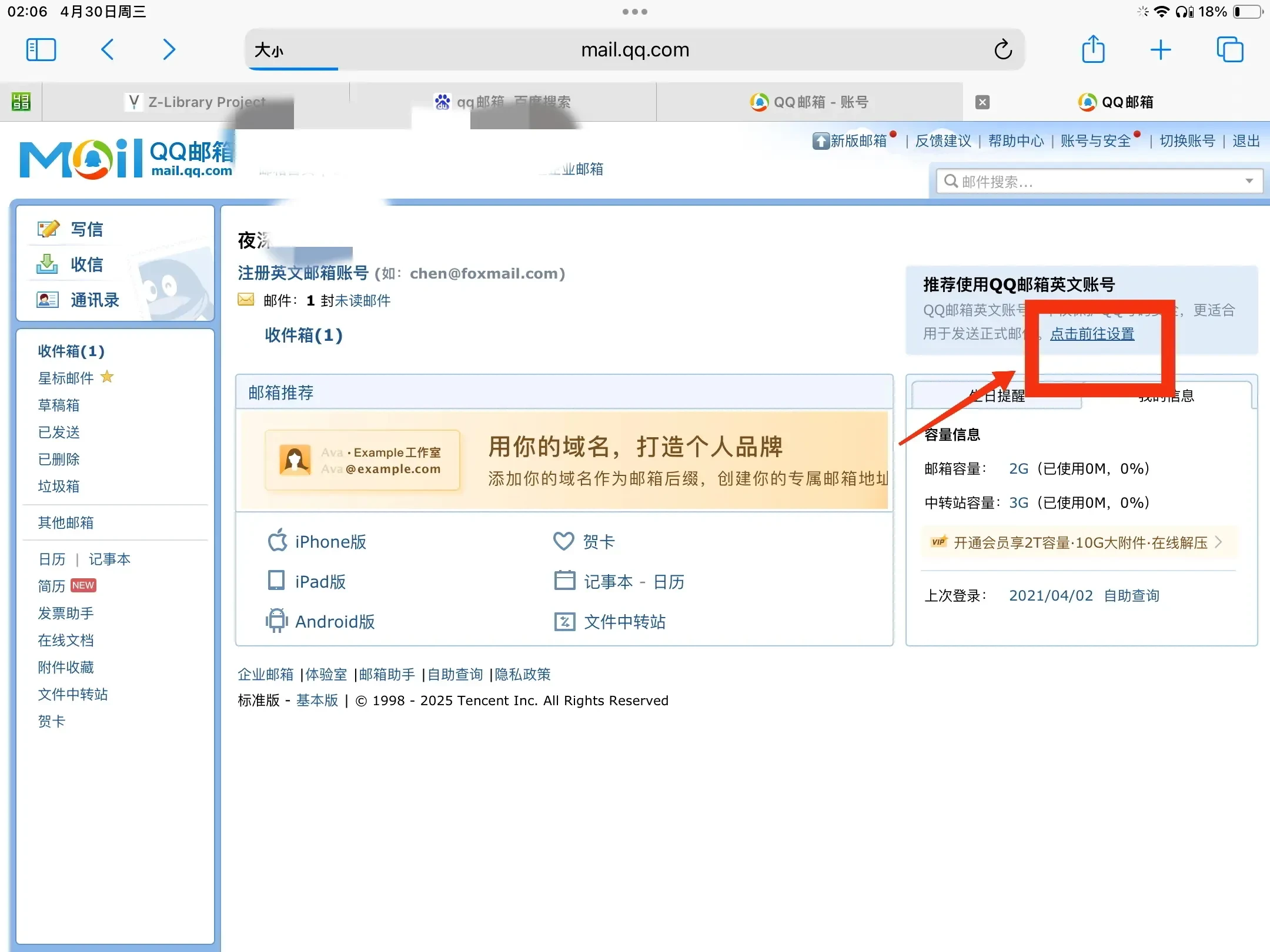Select the Android版 download icon
Image resolution: width=1270 pixels, height=952 pixels.
tap(276, 621)
